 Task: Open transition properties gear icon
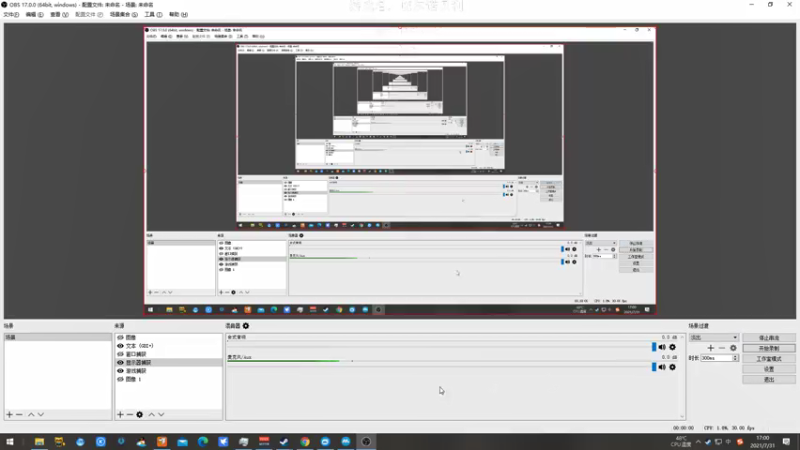click(x=733, y=348)
